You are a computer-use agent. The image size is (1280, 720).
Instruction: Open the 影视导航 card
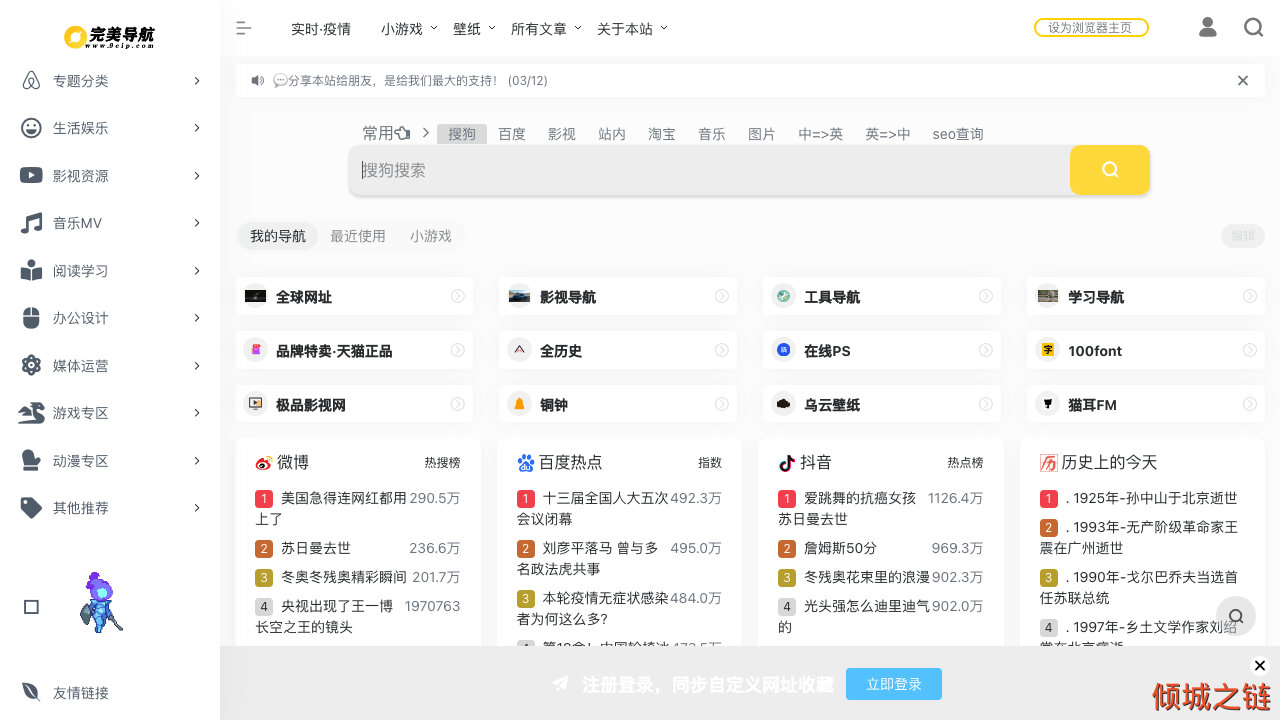click(x=618, y=296)
